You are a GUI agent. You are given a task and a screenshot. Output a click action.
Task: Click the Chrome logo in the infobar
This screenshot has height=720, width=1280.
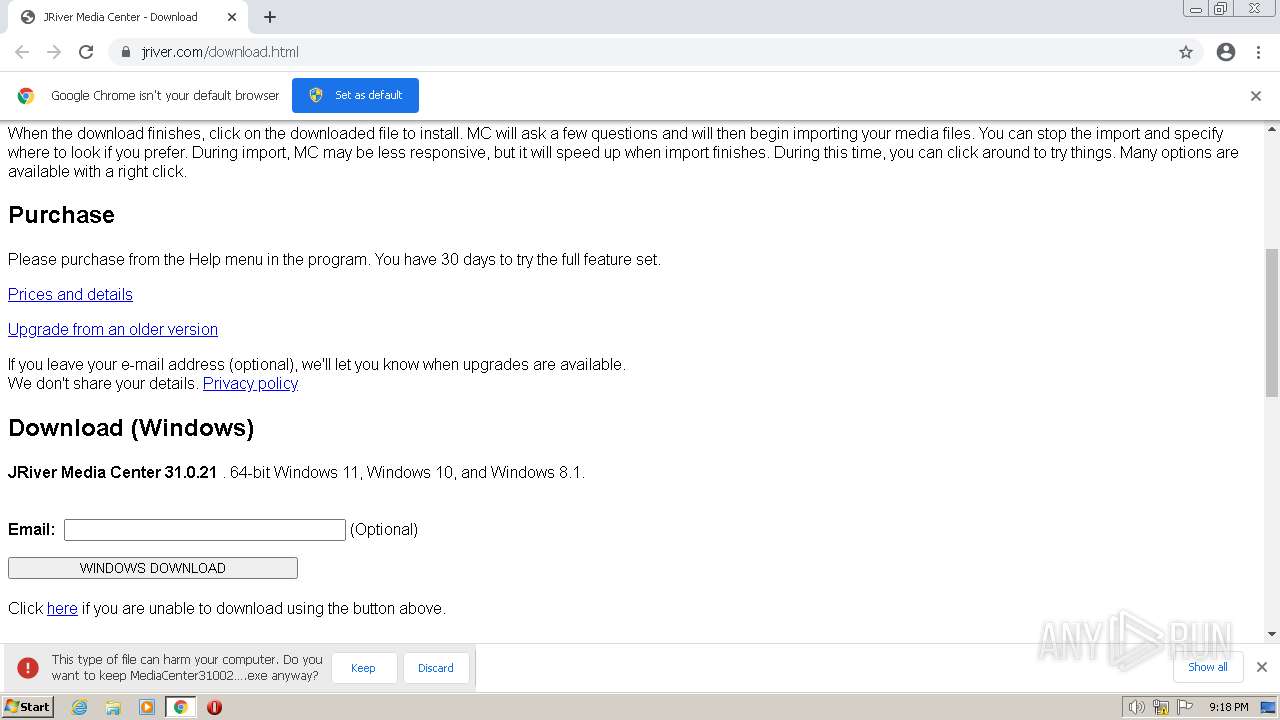pyautogui.click(x=26, y=96)
